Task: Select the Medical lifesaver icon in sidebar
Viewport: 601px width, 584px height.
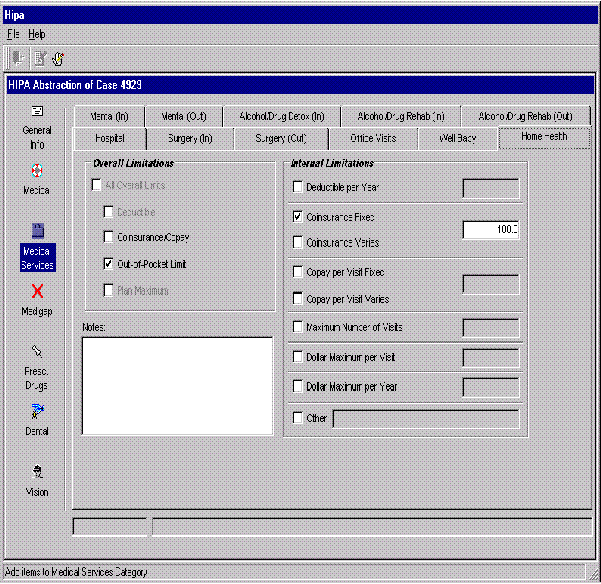Action: 37,170
